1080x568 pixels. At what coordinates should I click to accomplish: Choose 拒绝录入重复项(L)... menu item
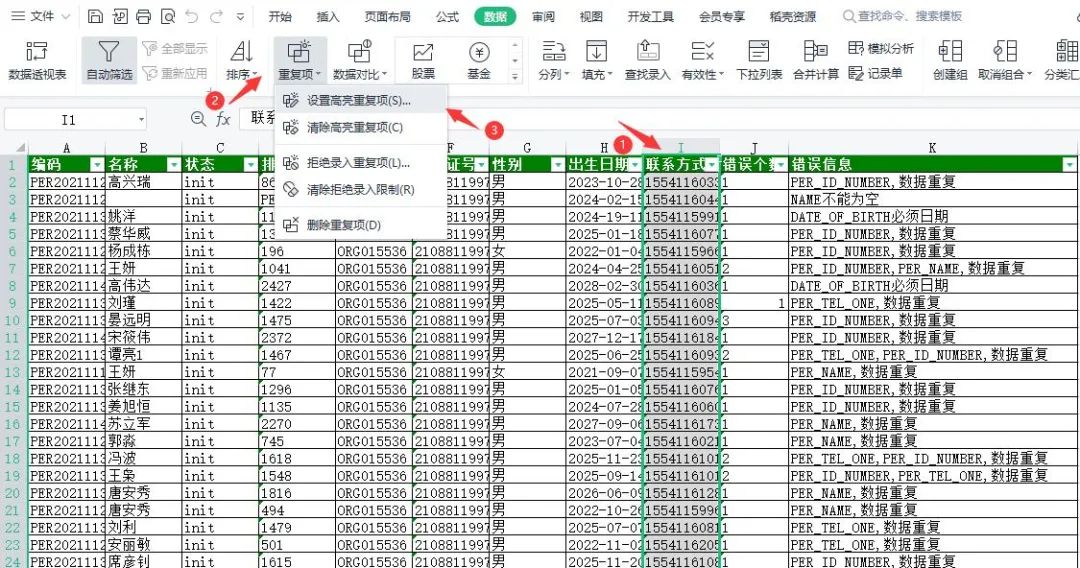[x=361, y=162]
